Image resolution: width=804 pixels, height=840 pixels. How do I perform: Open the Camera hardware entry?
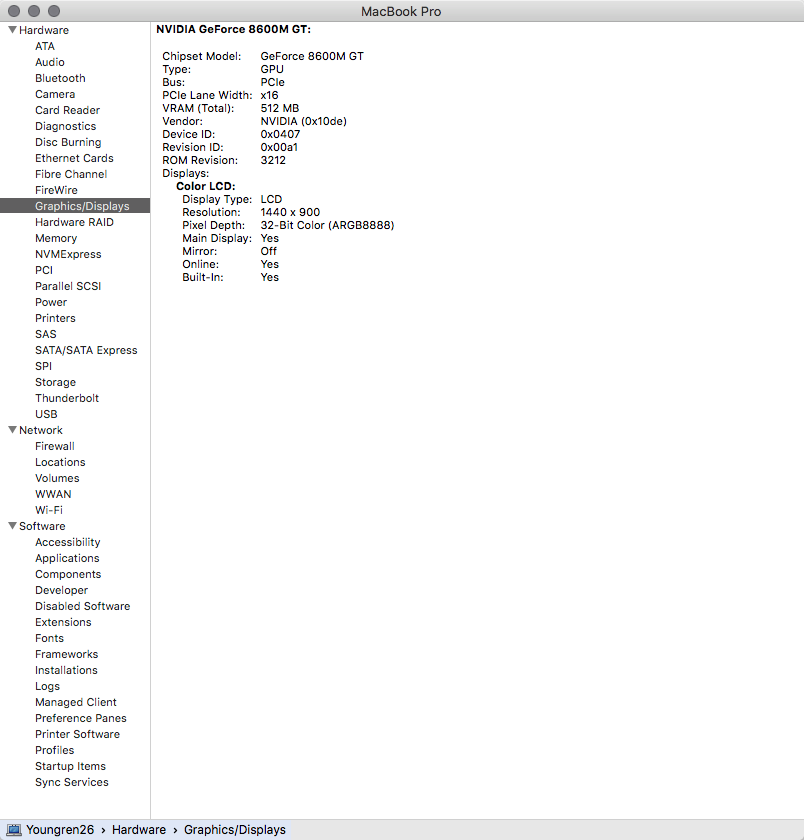click(55, 94)
